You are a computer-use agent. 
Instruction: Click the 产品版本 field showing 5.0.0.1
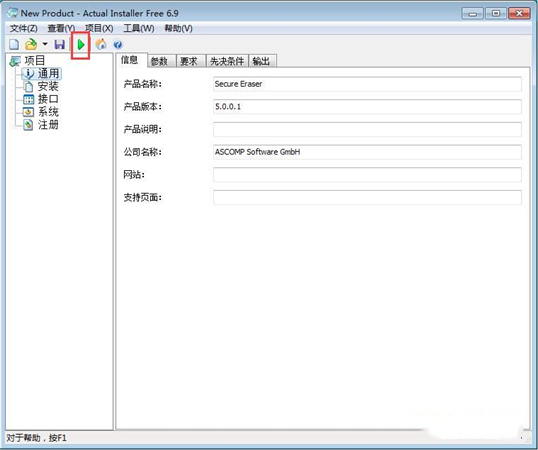tap(367, 107)
